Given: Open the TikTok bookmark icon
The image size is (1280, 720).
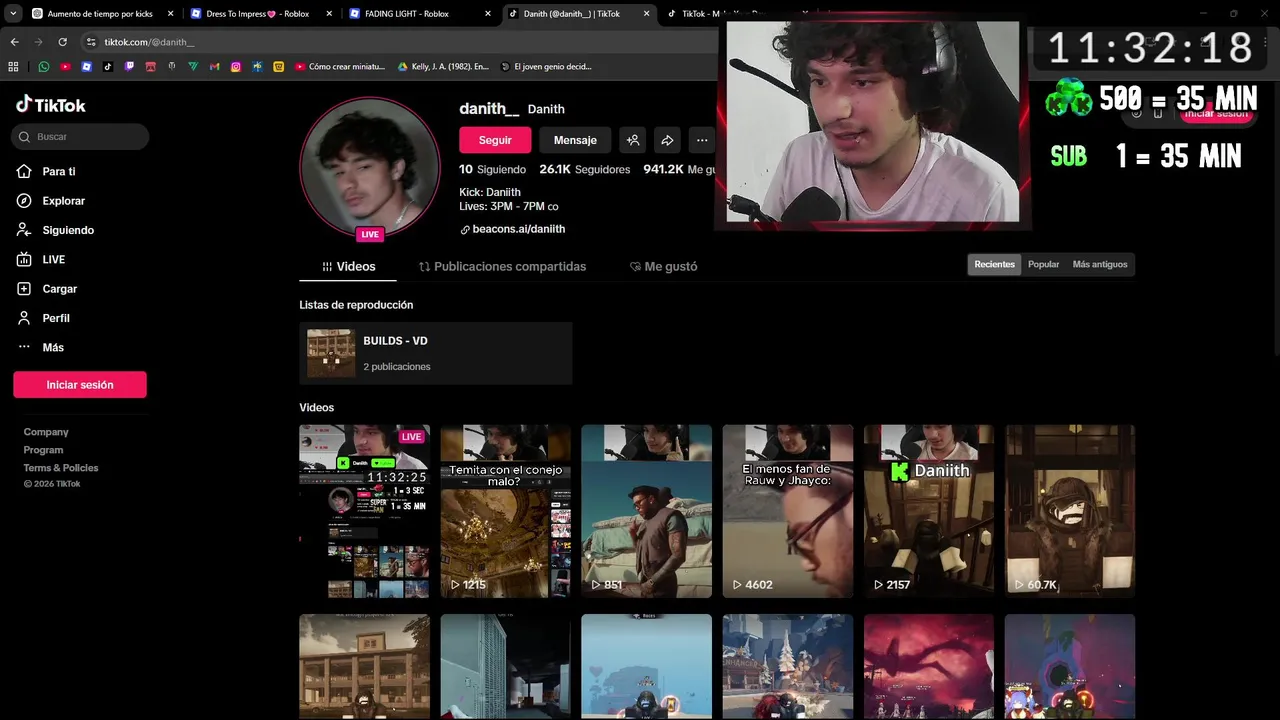Looking at the screenshot, I should pos(108,67).
